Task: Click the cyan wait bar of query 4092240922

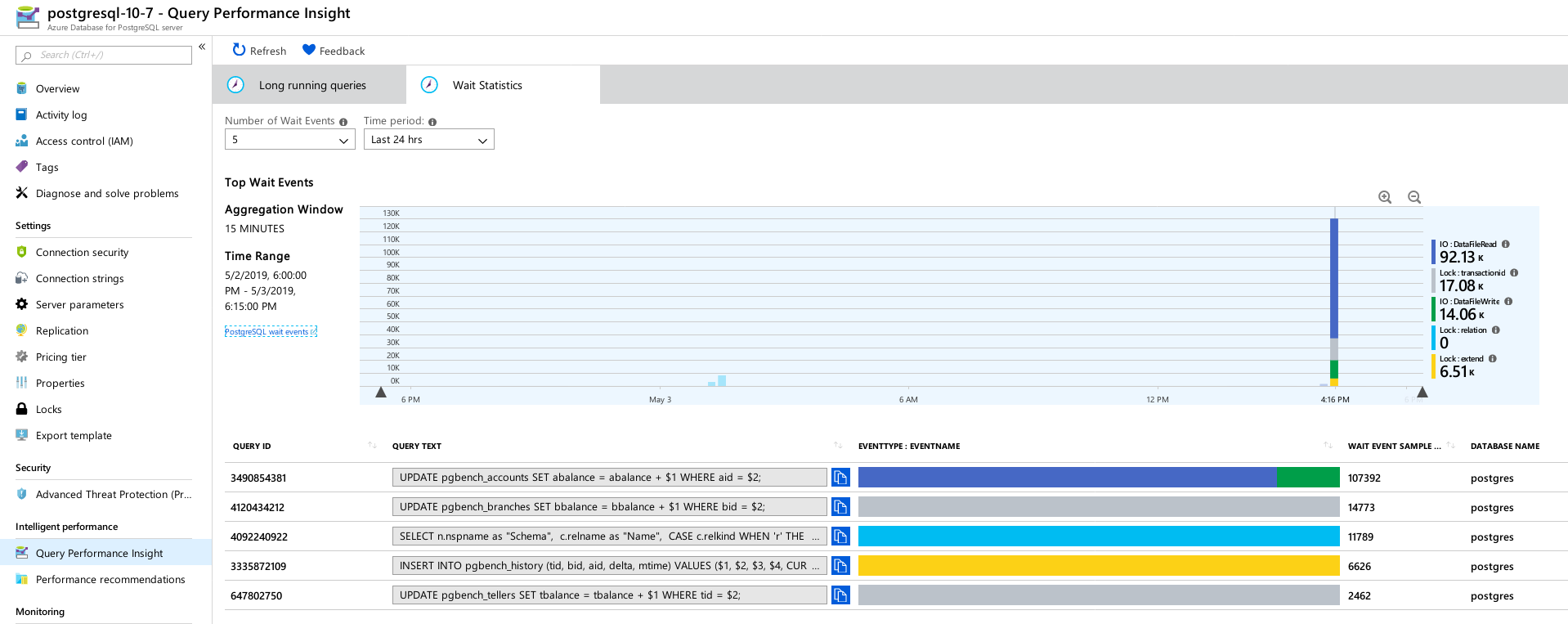Action: tap(1099, 536)
